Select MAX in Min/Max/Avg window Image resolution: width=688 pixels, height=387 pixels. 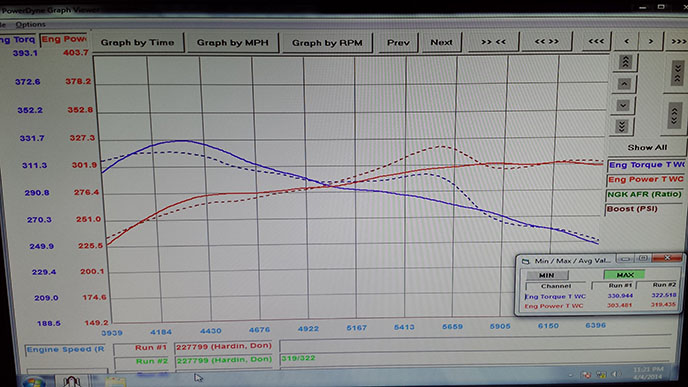coord(624,275)
